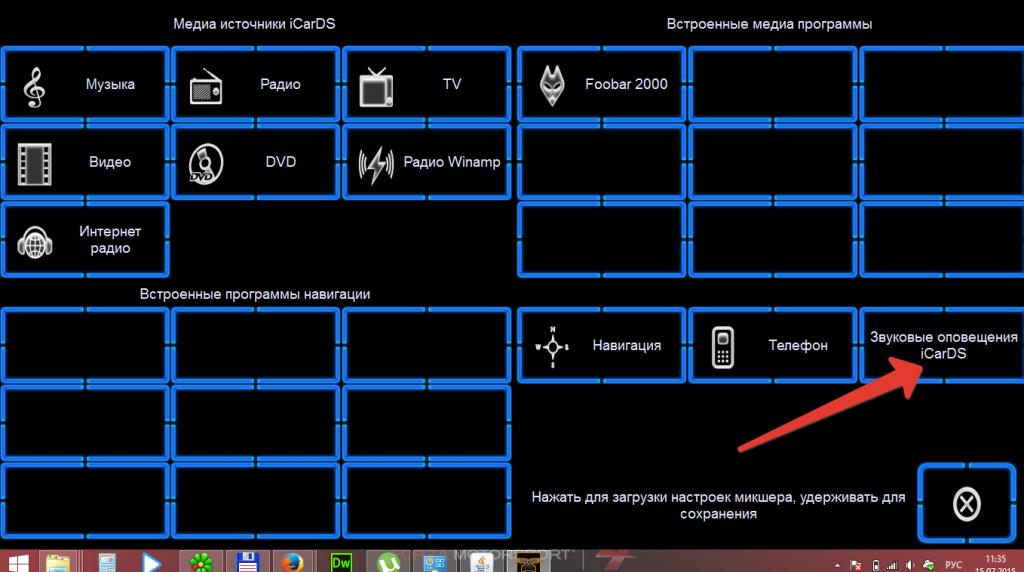Launch Foobar 2000 media program
This screenshot has height=572, width=1024.
coord(602,85)
